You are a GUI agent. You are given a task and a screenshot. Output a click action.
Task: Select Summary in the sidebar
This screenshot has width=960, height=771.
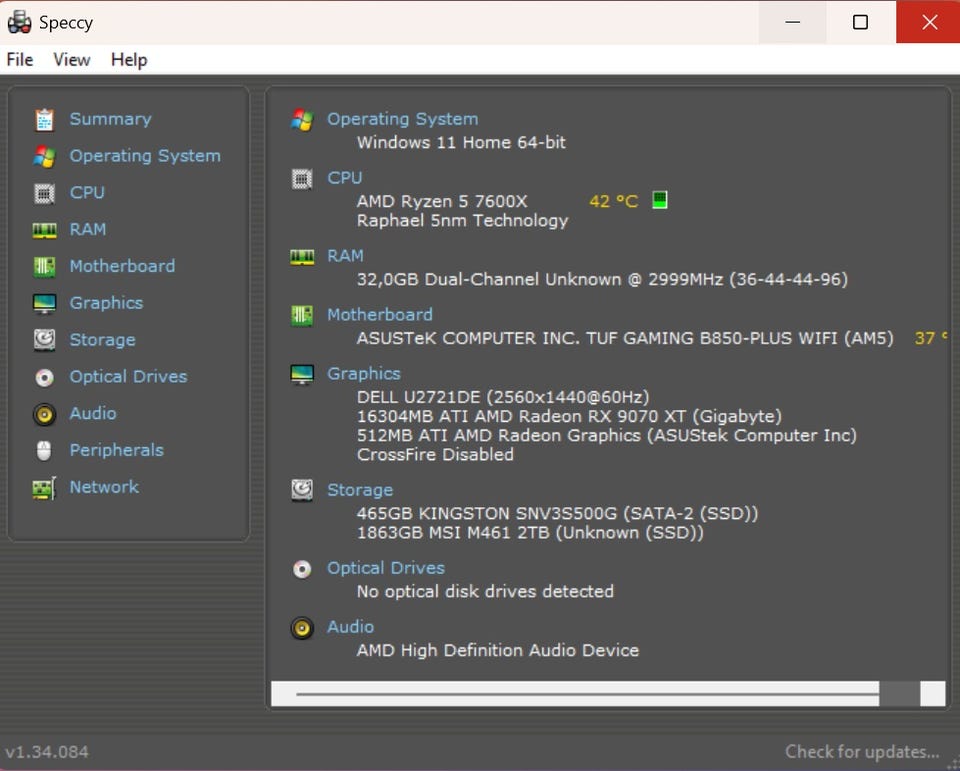111,119
